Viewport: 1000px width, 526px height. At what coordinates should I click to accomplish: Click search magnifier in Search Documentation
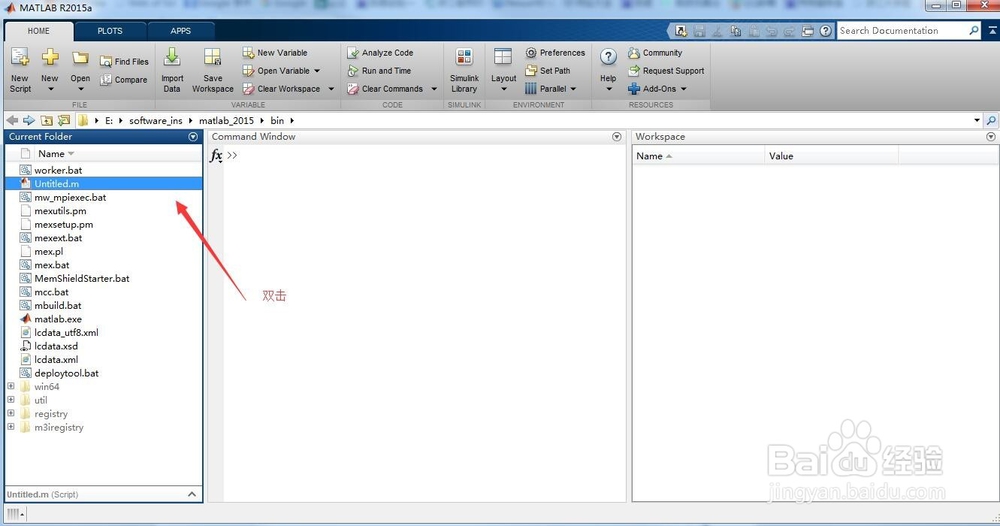click(x=974, y=30)
